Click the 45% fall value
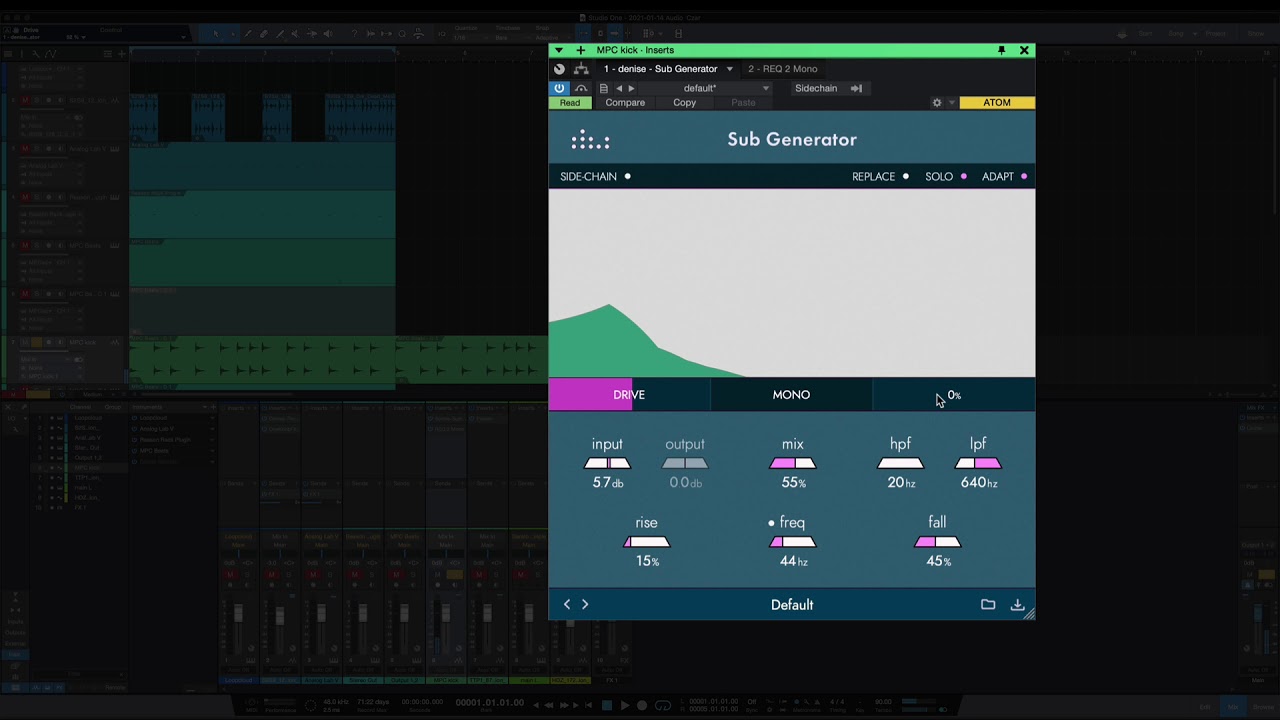The width and height of the screenshot is (1280, 720). [x=938, y=562]
